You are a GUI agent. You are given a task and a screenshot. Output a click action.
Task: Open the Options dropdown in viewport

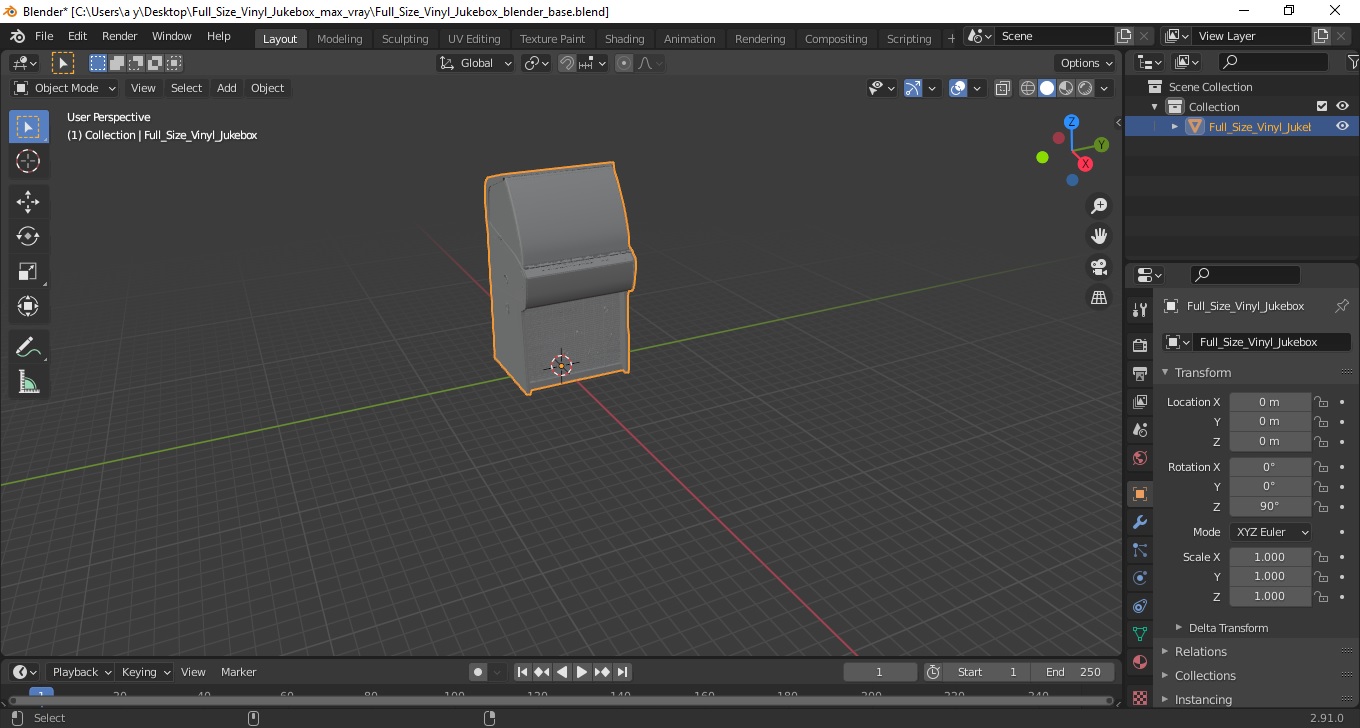point(1087,63)
